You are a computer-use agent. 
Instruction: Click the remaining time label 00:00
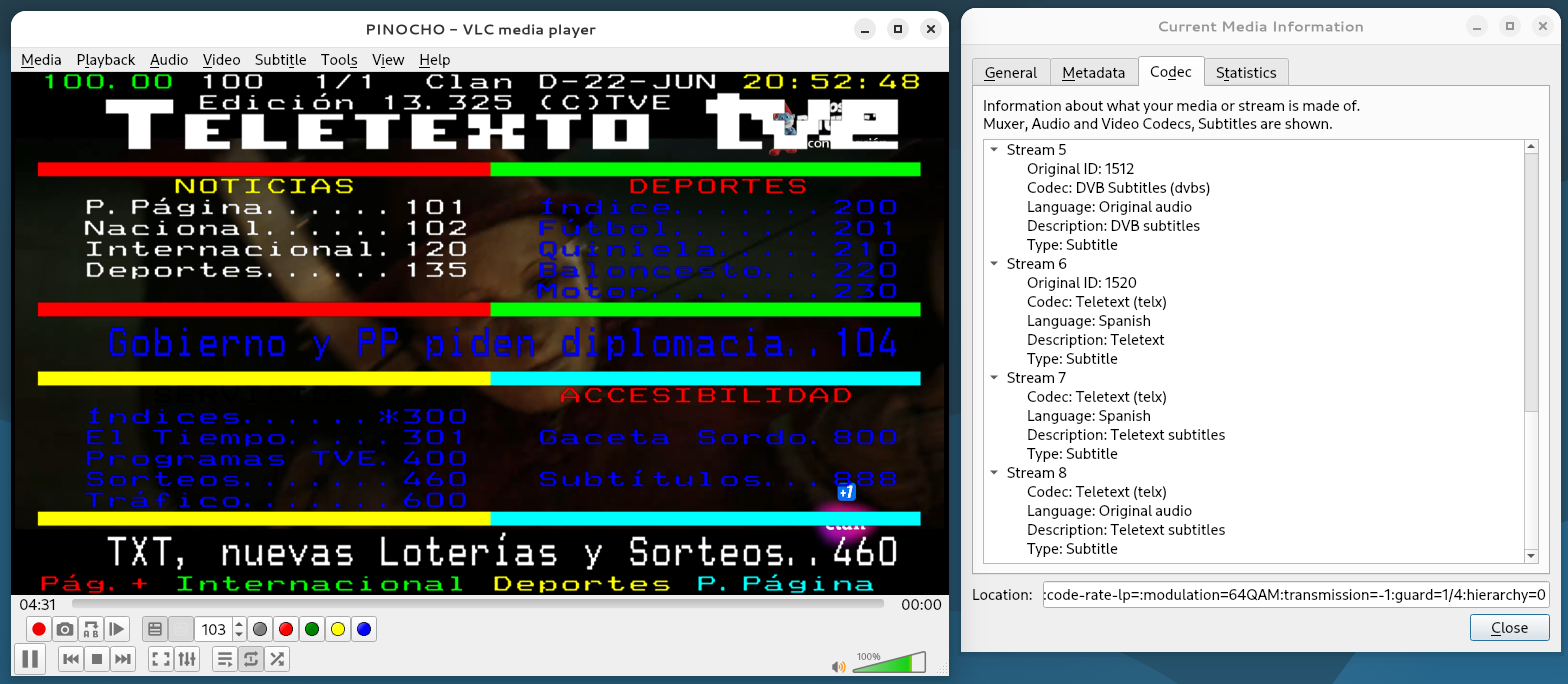(921, 604)
